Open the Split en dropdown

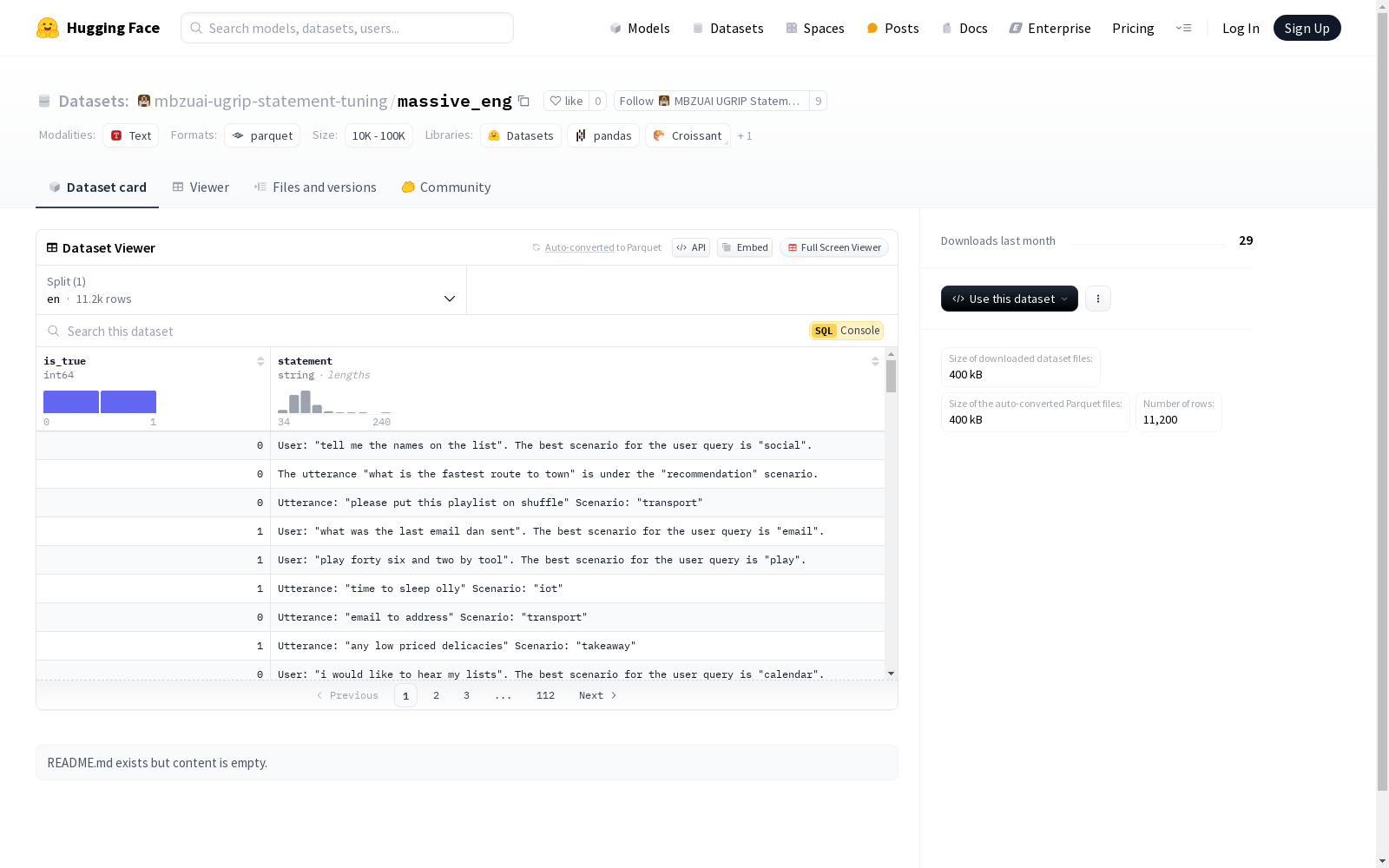[252, 290]
